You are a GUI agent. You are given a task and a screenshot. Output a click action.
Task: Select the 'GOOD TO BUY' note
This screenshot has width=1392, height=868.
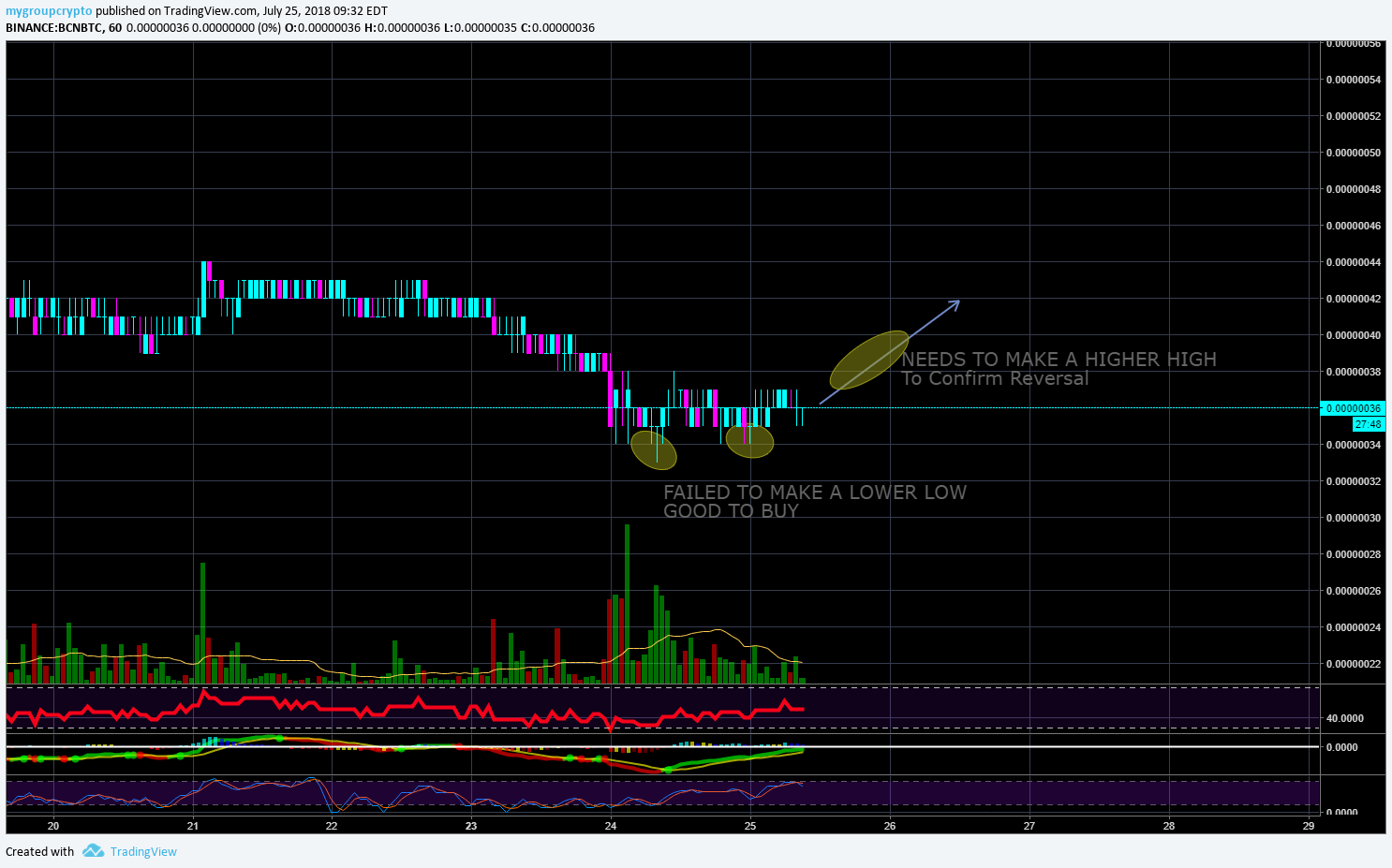coord(731,511)
